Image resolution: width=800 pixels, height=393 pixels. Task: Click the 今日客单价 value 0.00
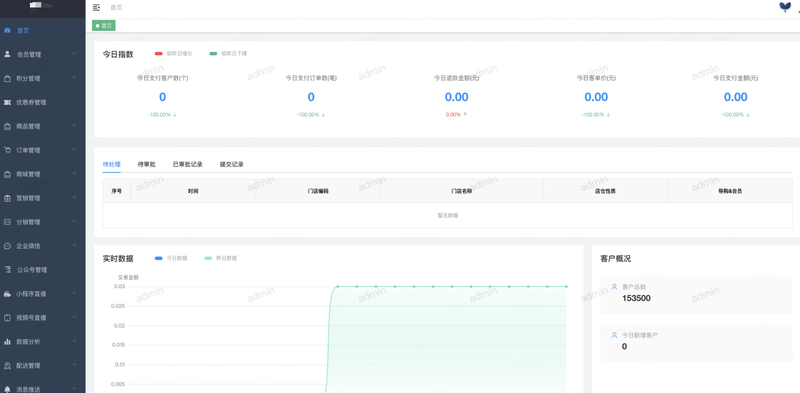596,97
